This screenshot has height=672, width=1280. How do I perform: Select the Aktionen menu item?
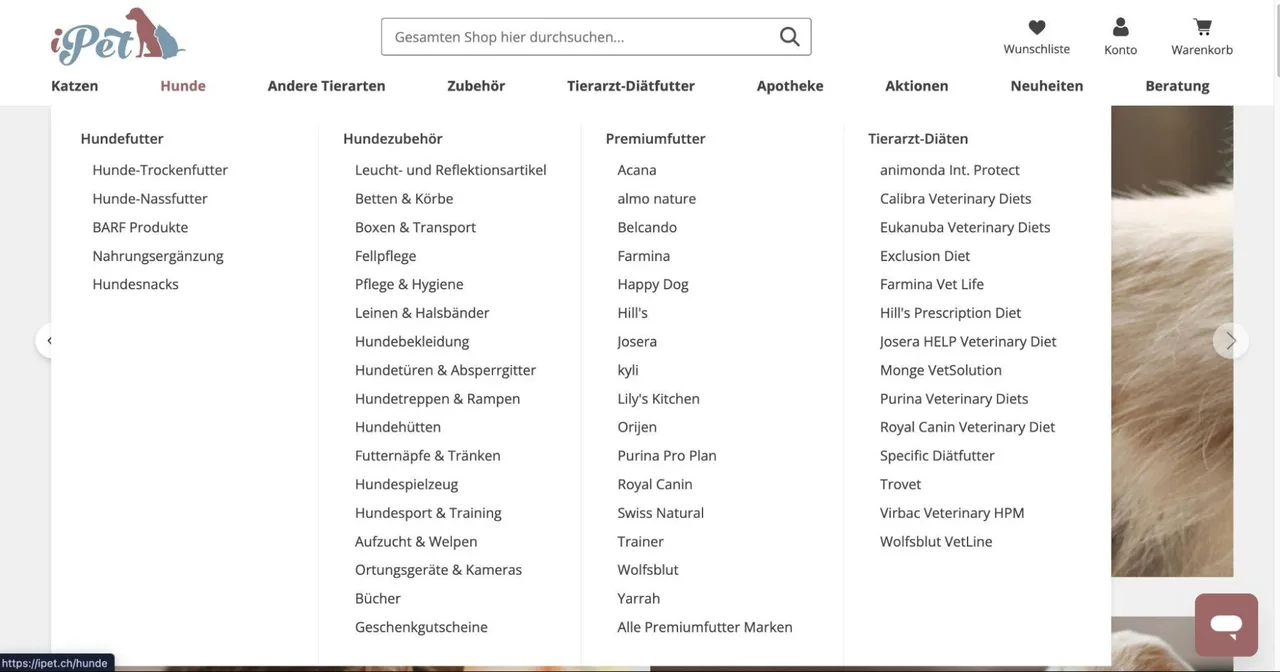coord(917,86)
